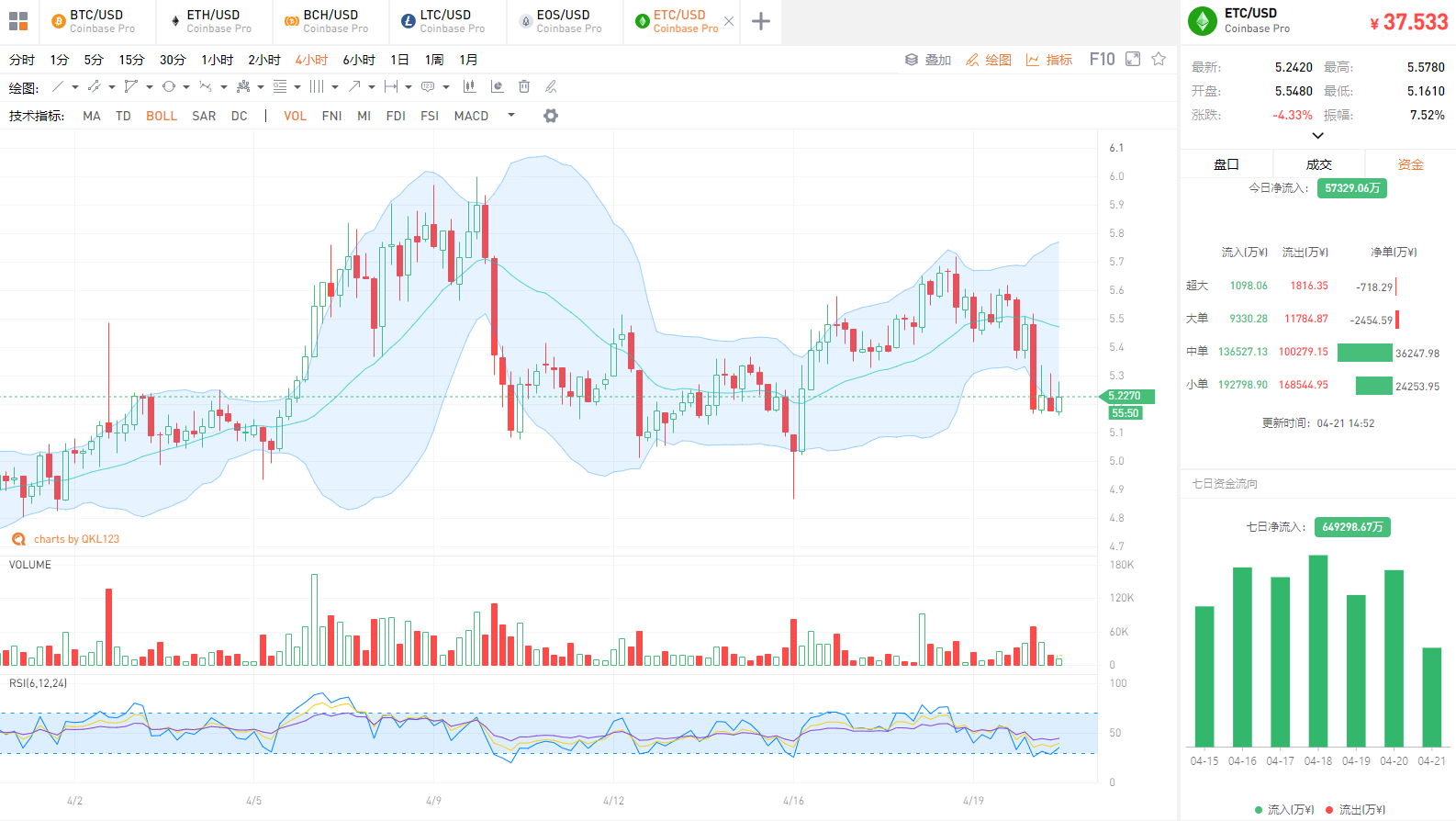Select the Fibonacci levels list tool
The height and width of the screenshot is (821, 1456).
(x=280, y=86)
